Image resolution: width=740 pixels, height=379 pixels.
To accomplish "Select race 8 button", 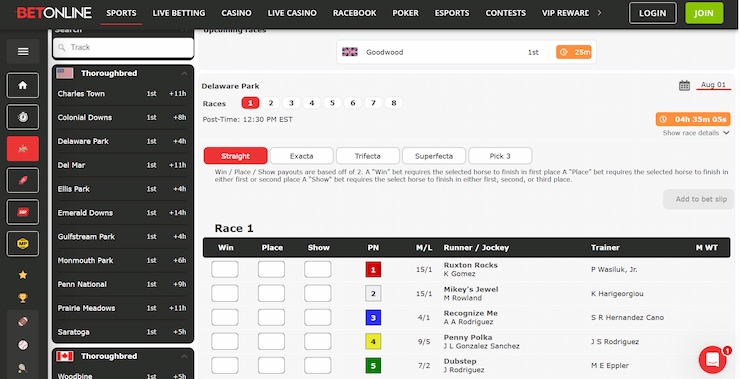I will pyautogui.click(x=394, y=103).
